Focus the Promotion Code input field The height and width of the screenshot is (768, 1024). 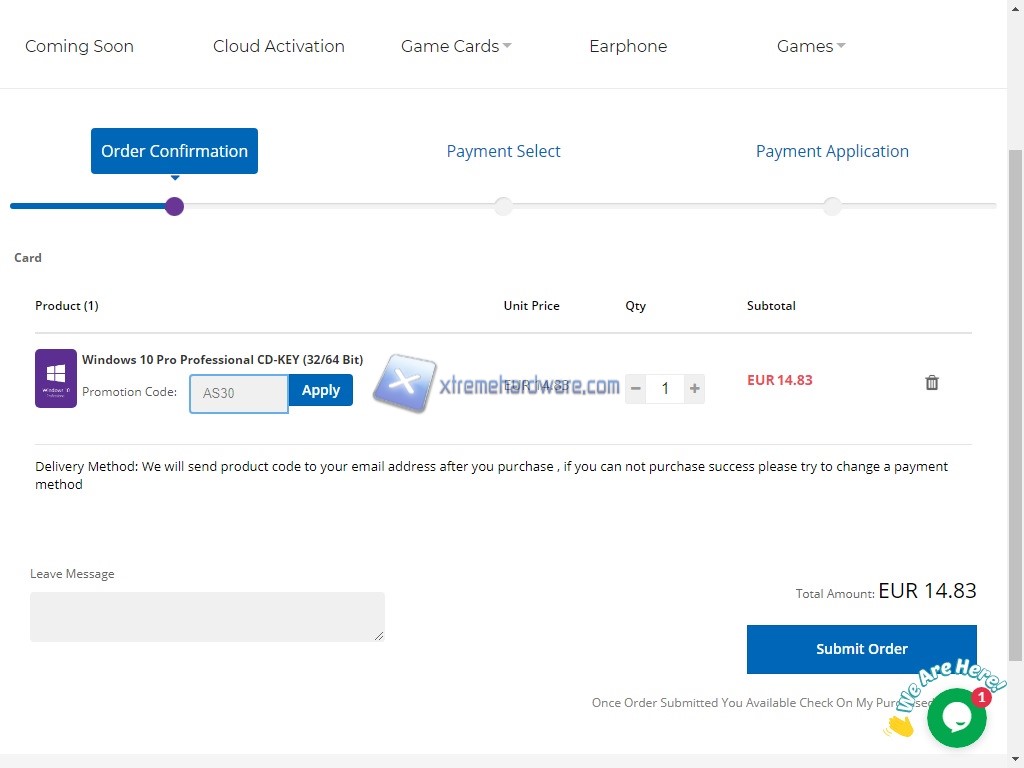click(x=239, y=393)
